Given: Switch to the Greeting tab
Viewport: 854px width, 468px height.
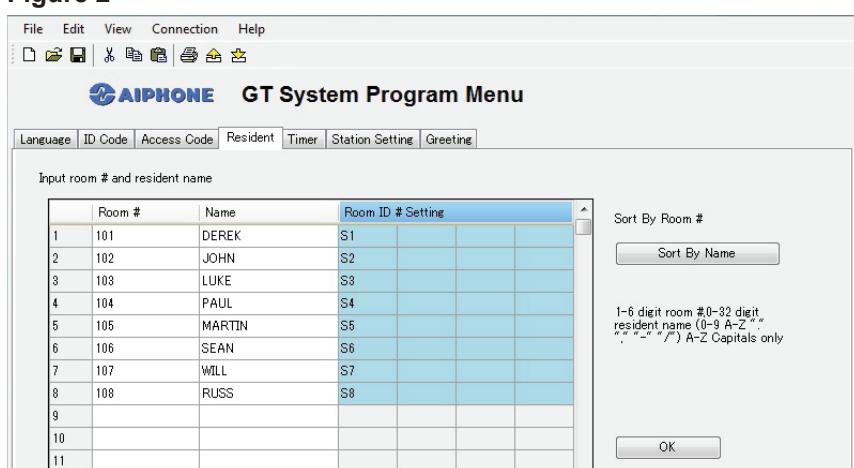Looking at the screenshot, I should 449,139.
